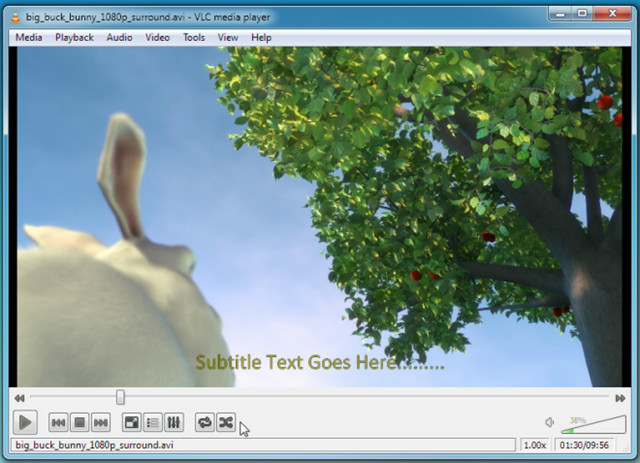This screenshot has height=463, width=640.
Task: Open the Playback menu
Action: tap(74, 38)
